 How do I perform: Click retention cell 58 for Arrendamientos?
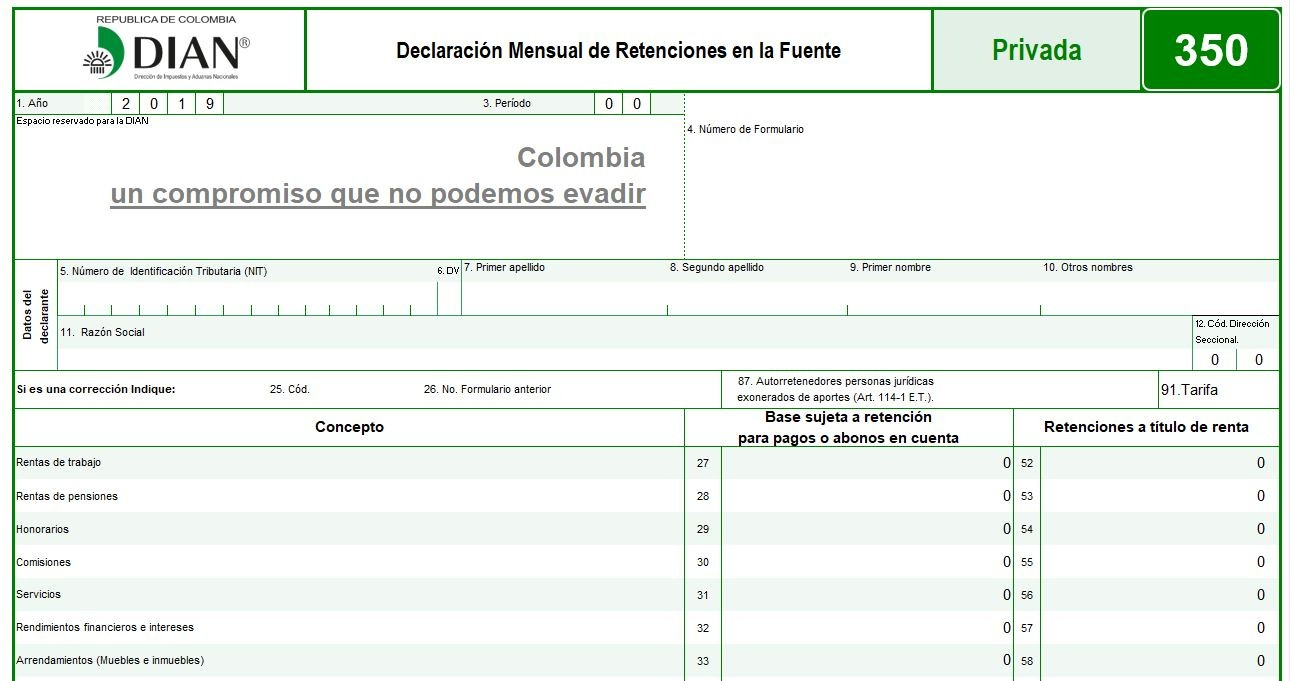click(x=1158, y=661)
